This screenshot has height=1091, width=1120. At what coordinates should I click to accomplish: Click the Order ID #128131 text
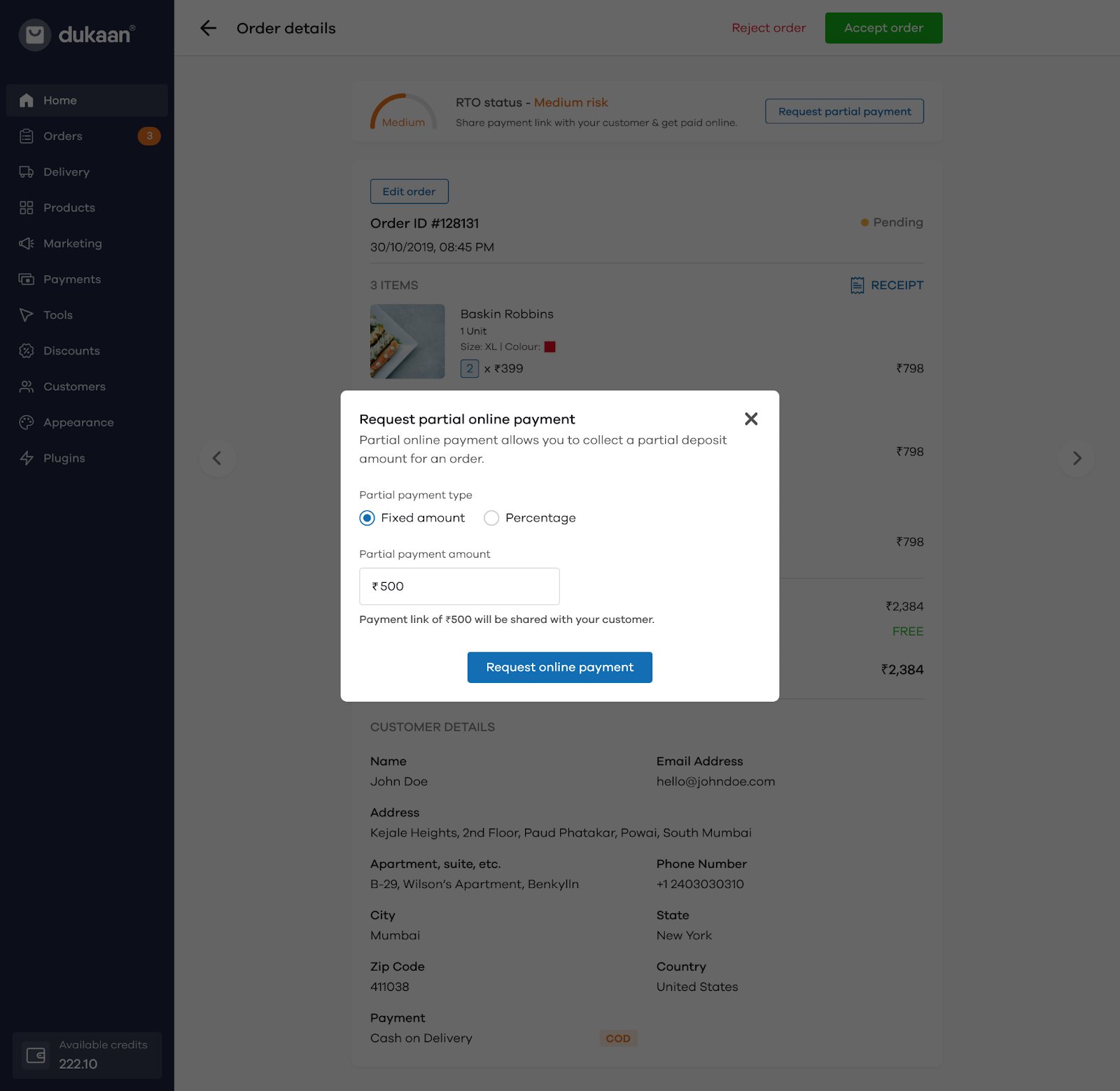[x=425, y=223]
